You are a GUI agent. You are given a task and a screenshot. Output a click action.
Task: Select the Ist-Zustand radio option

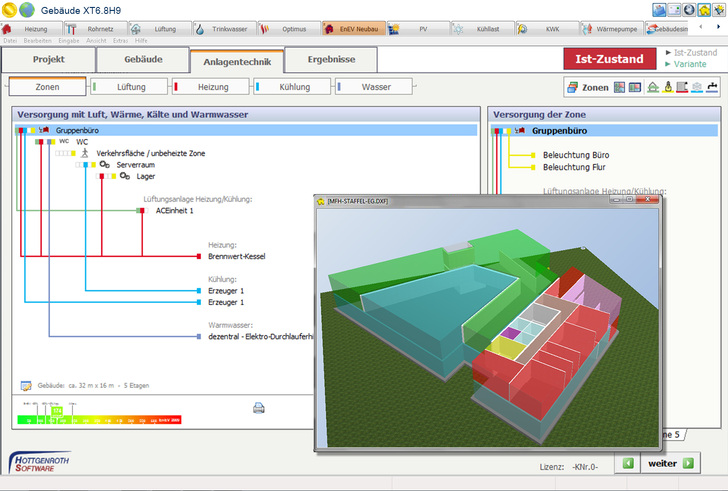(x=694, y=52)
